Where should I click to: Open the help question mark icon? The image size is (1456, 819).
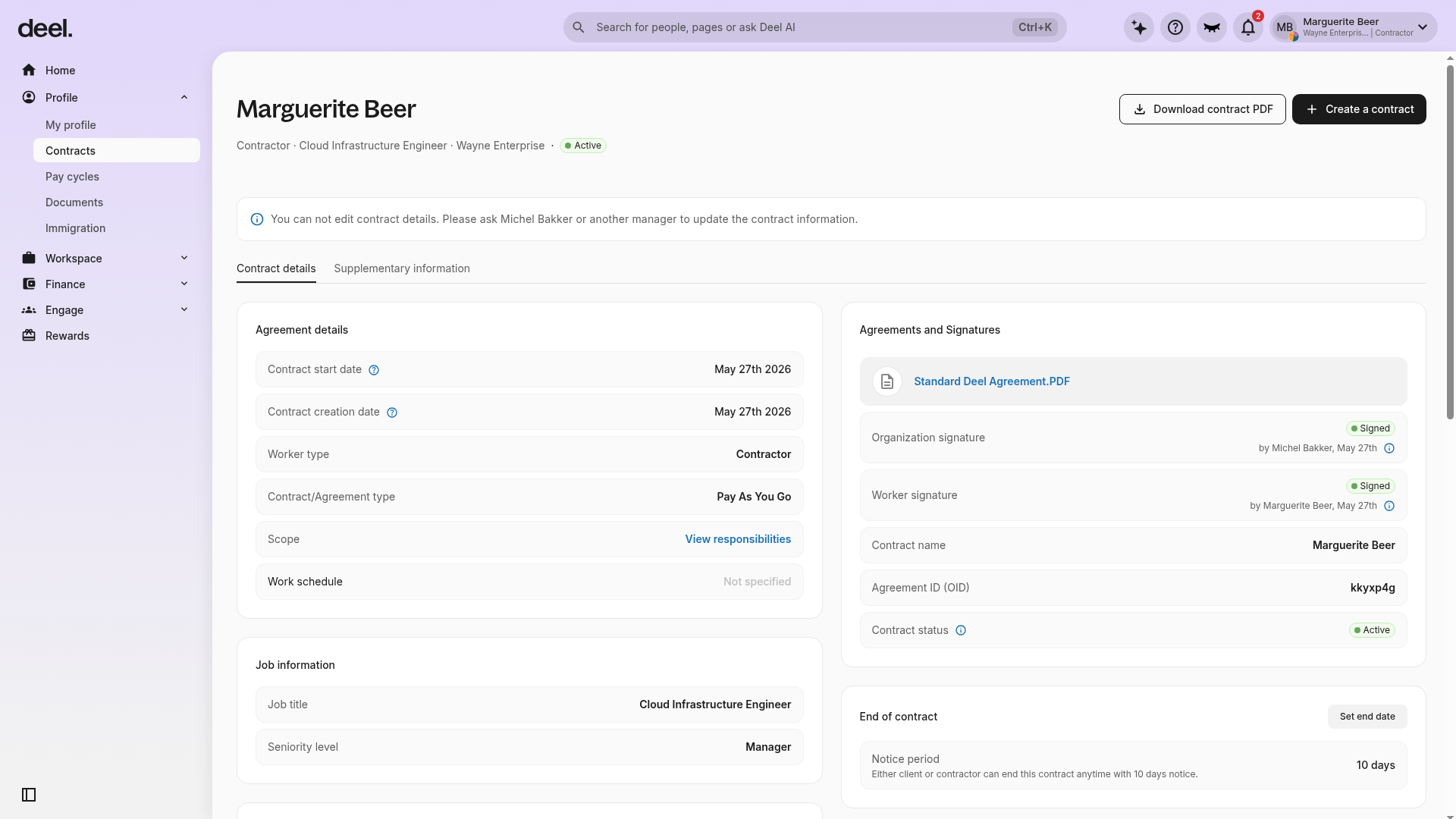point(1175,27)
